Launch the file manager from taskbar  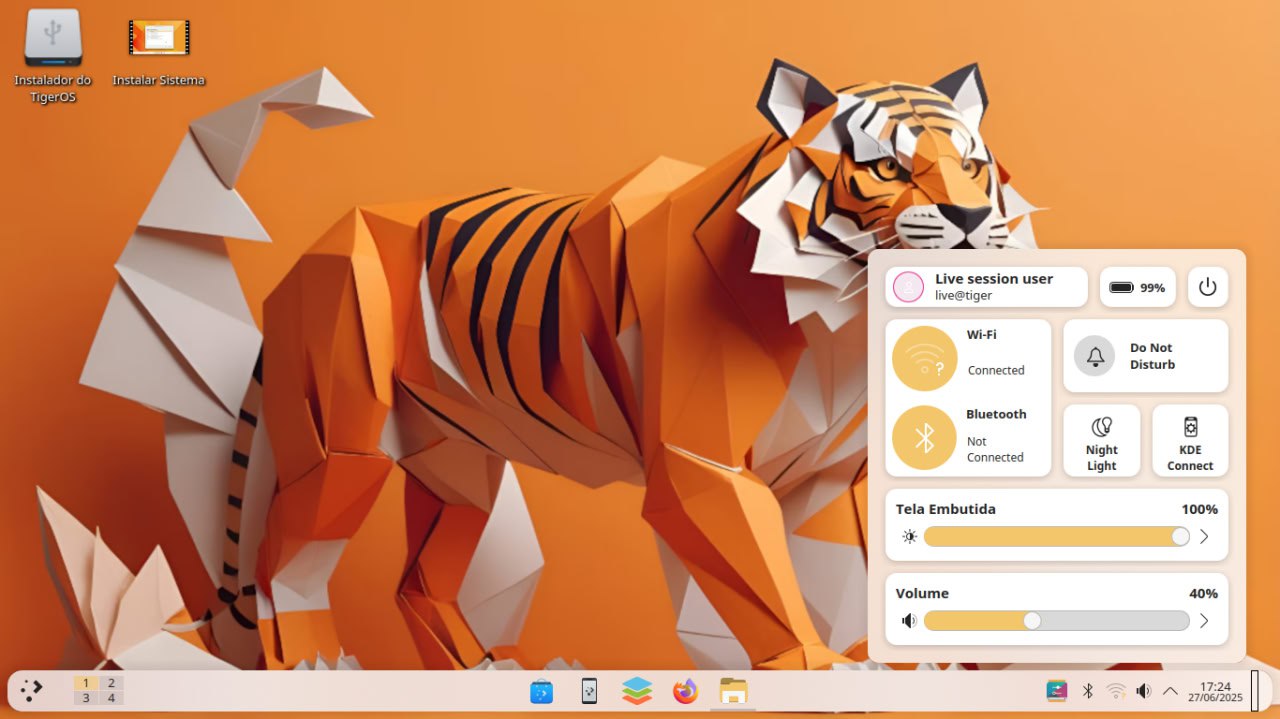click(x=734, y=691)
